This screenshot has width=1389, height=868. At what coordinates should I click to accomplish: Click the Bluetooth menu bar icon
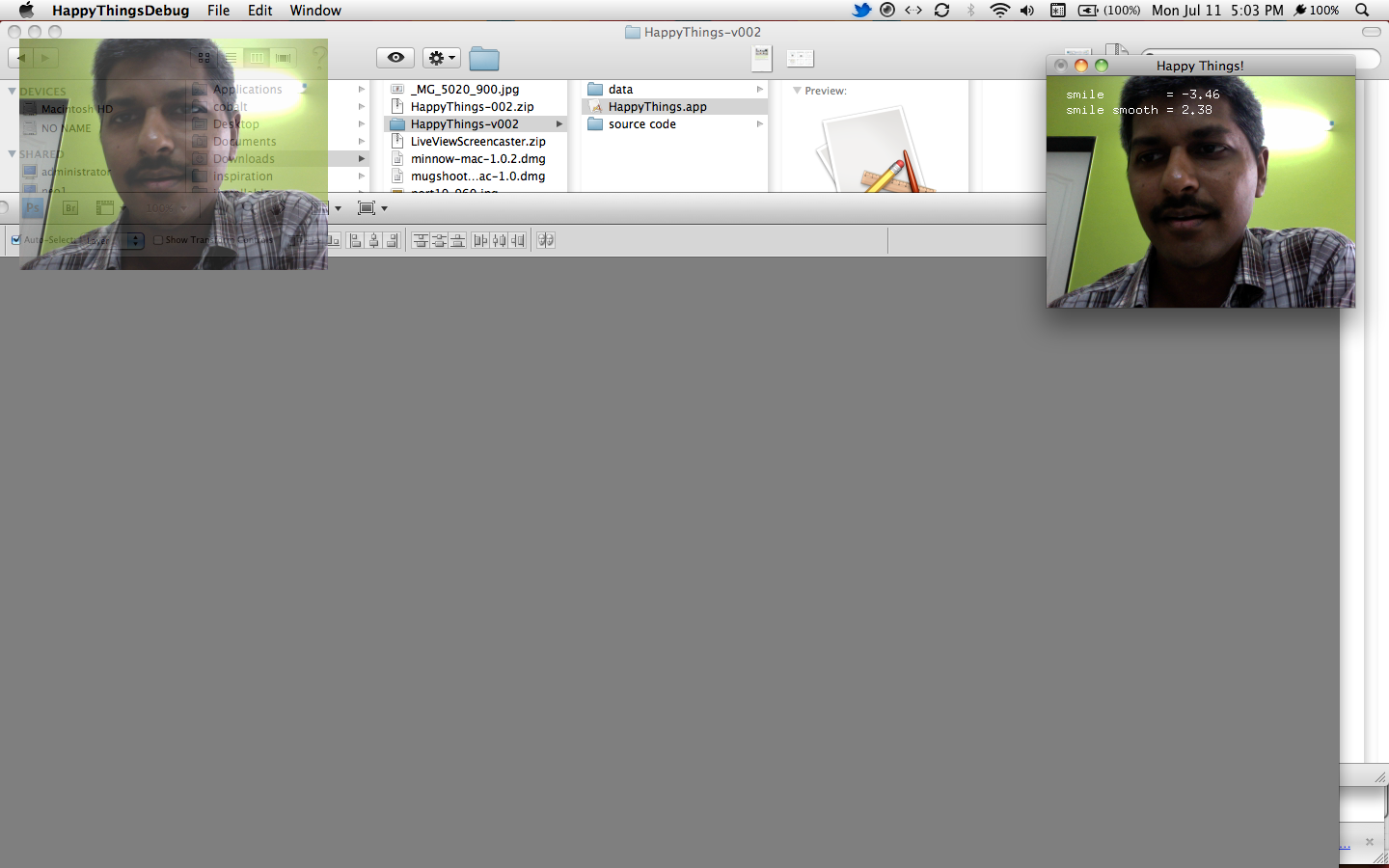click(x=971, y=11)
